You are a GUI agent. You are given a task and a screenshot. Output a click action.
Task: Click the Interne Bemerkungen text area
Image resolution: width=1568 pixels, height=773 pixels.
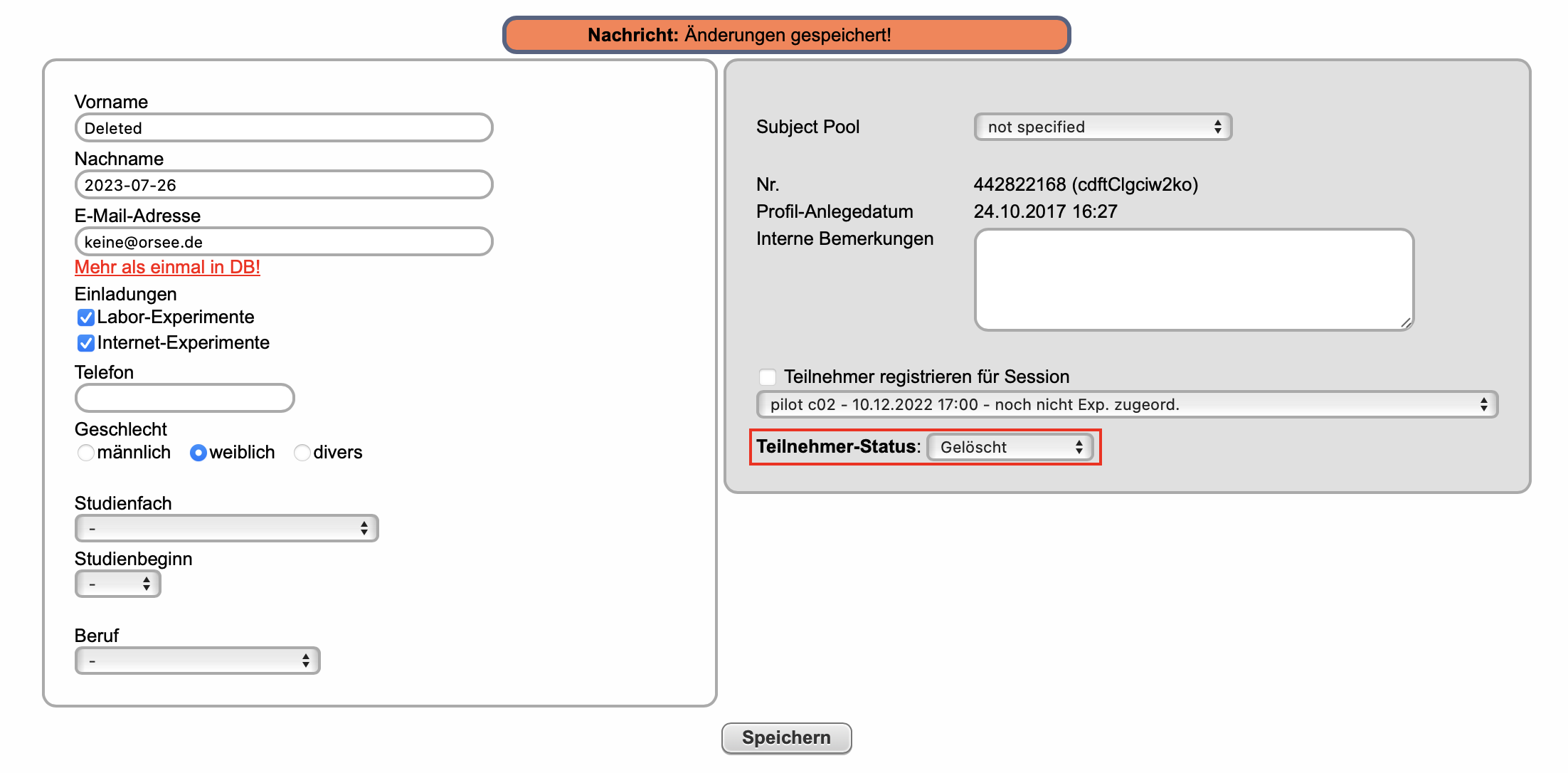(1193, 280)
